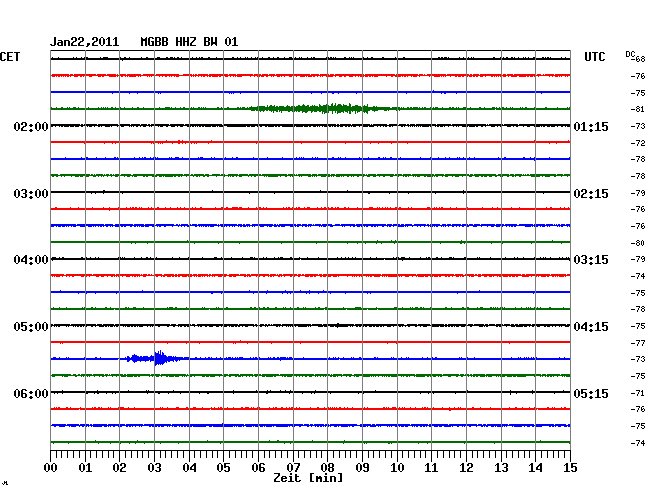Click the "UTC" timezone label
The width and height of the screenshot is (650, 494).
click(x=594, y=57)
